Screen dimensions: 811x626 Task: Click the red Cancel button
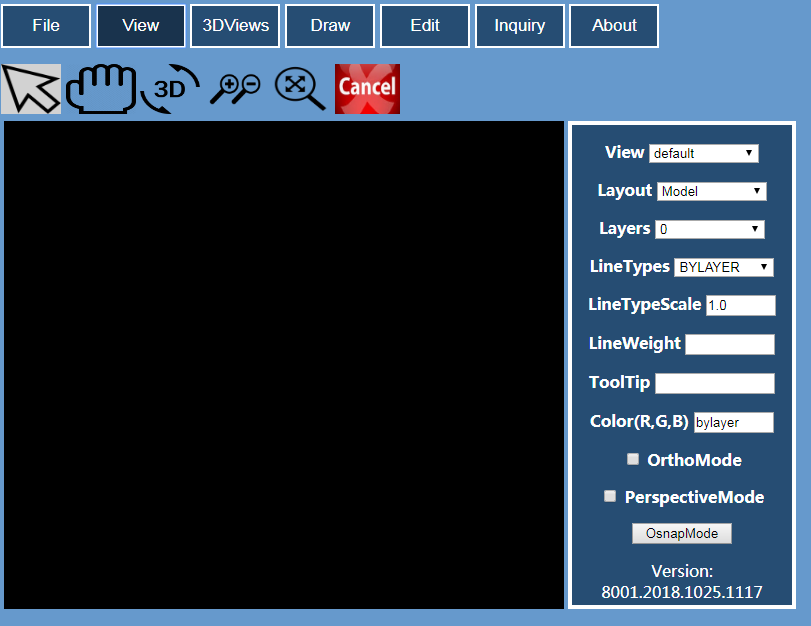click(x=367, y=88)
